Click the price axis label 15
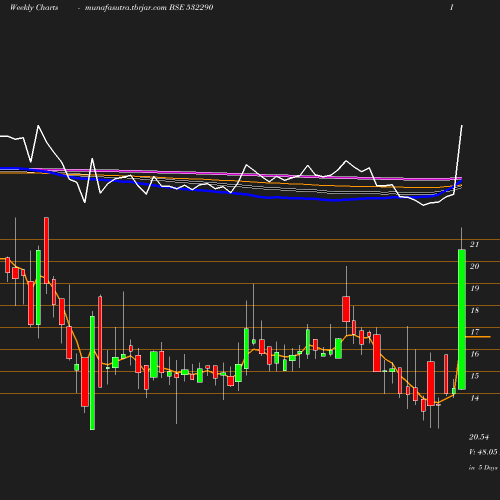Screen dimensions: 500x500 point(475,376)
